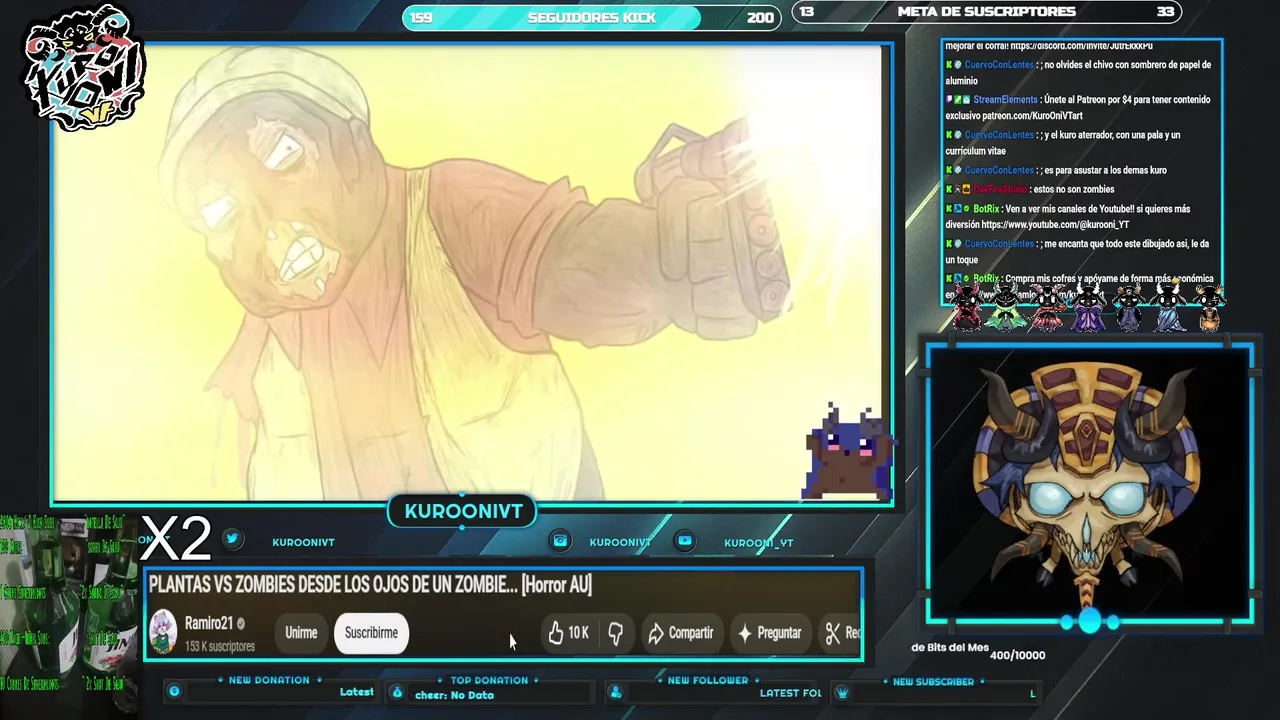Click the KUROONIVT name tag under the video

tap(463, 512)
